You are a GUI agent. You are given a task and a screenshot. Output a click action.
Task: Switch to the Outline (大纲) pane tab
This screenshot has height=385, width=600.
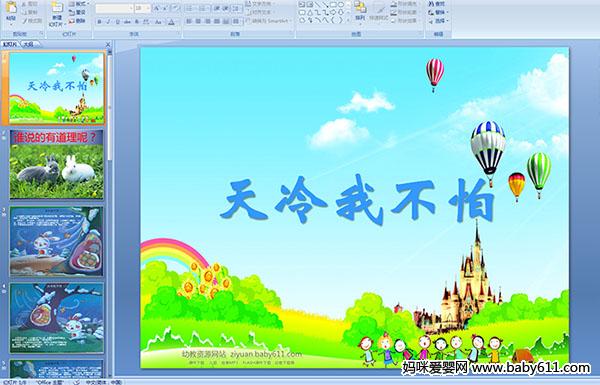tap(28, 44)
